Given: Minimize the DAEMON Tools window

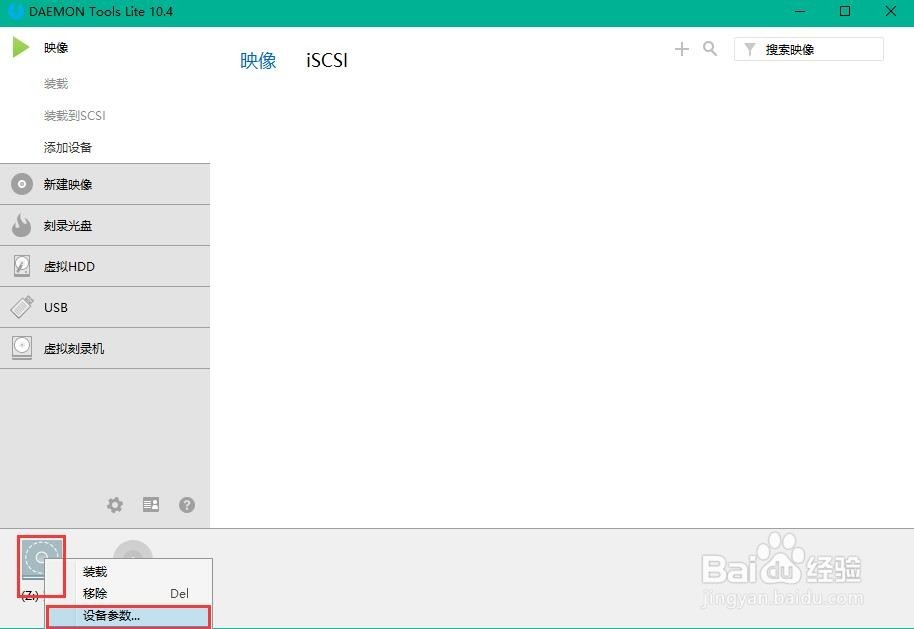Looking at the screenshot, I should point(800,11).
